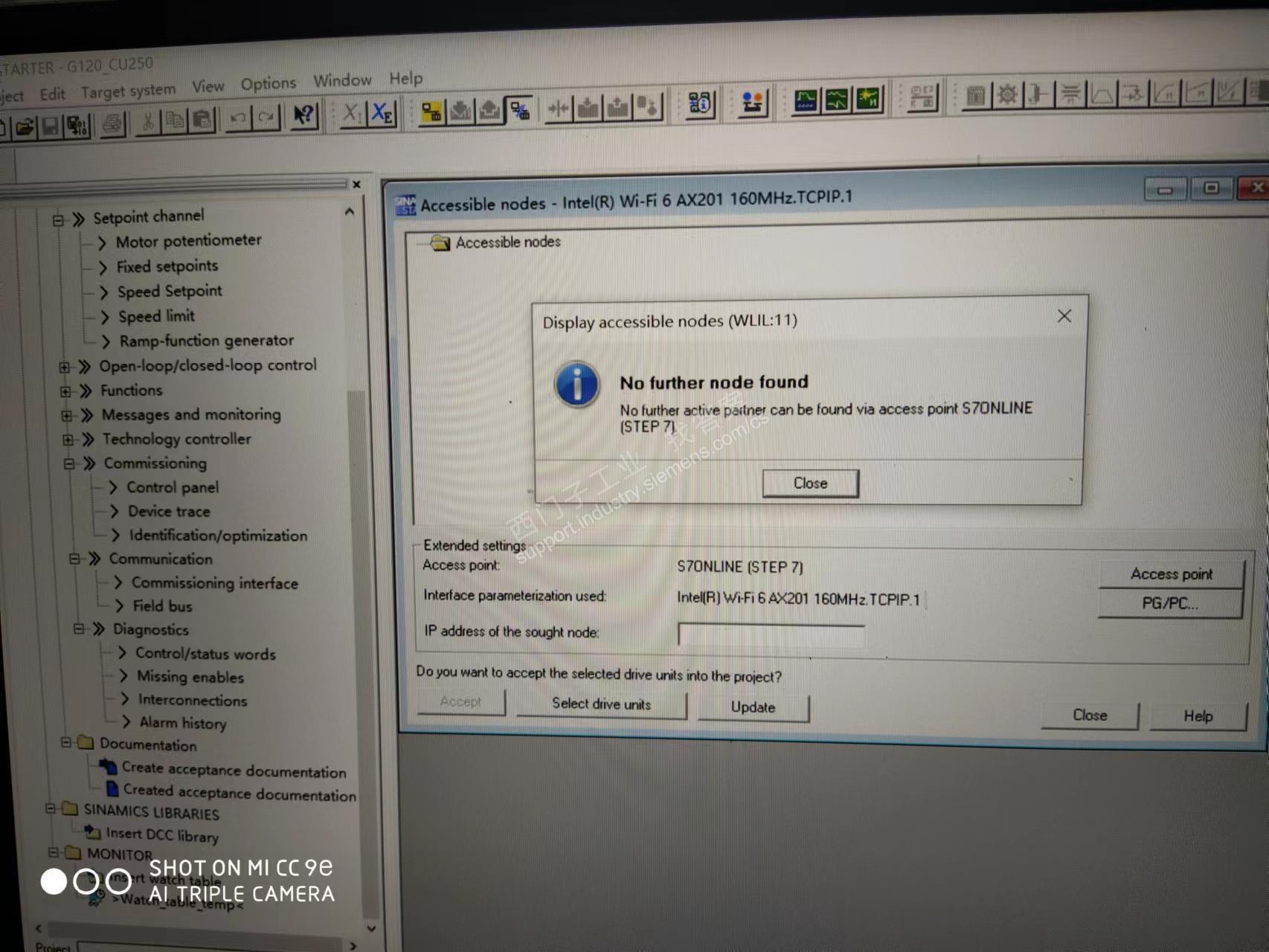Open a project with the folder toolbar icon
Image resolution: width=1269 pixels, height=952 pixels.
[x=25, y=127]
